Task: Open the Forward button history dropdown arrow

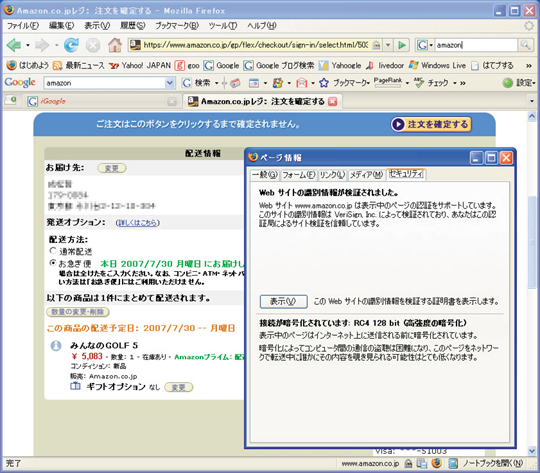Action: click(56, 45)
